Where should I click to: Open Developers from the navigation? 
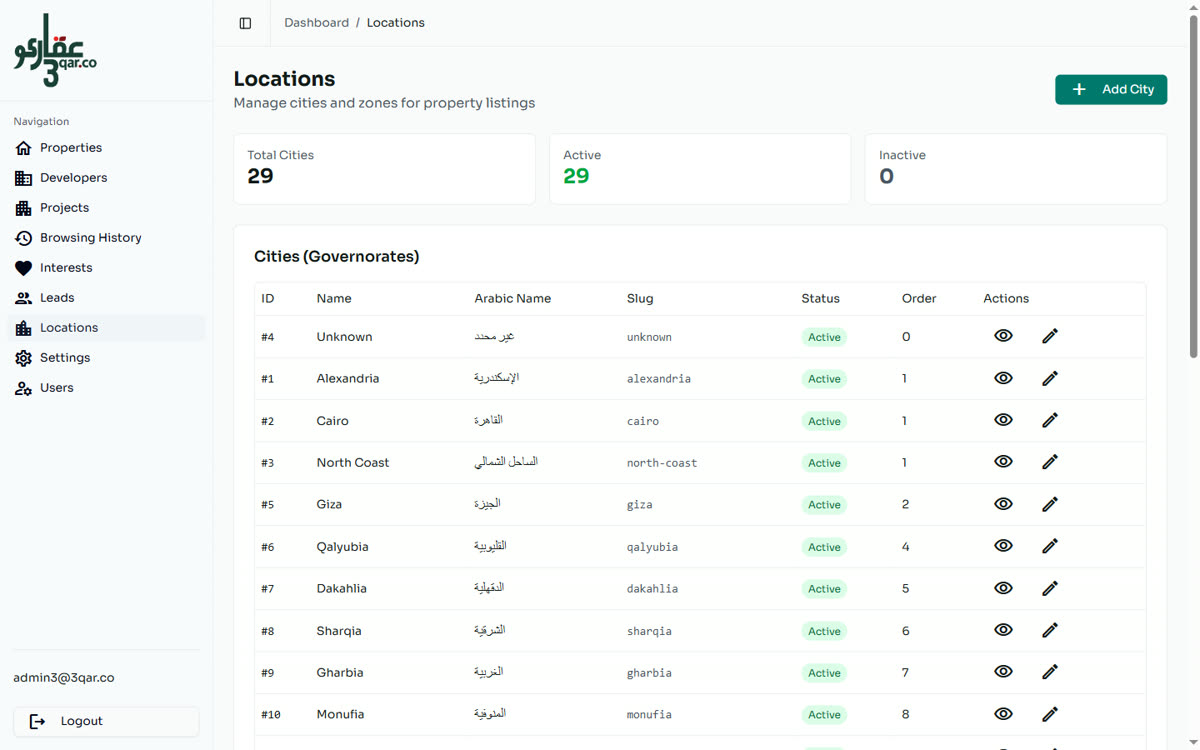[106, 178]
